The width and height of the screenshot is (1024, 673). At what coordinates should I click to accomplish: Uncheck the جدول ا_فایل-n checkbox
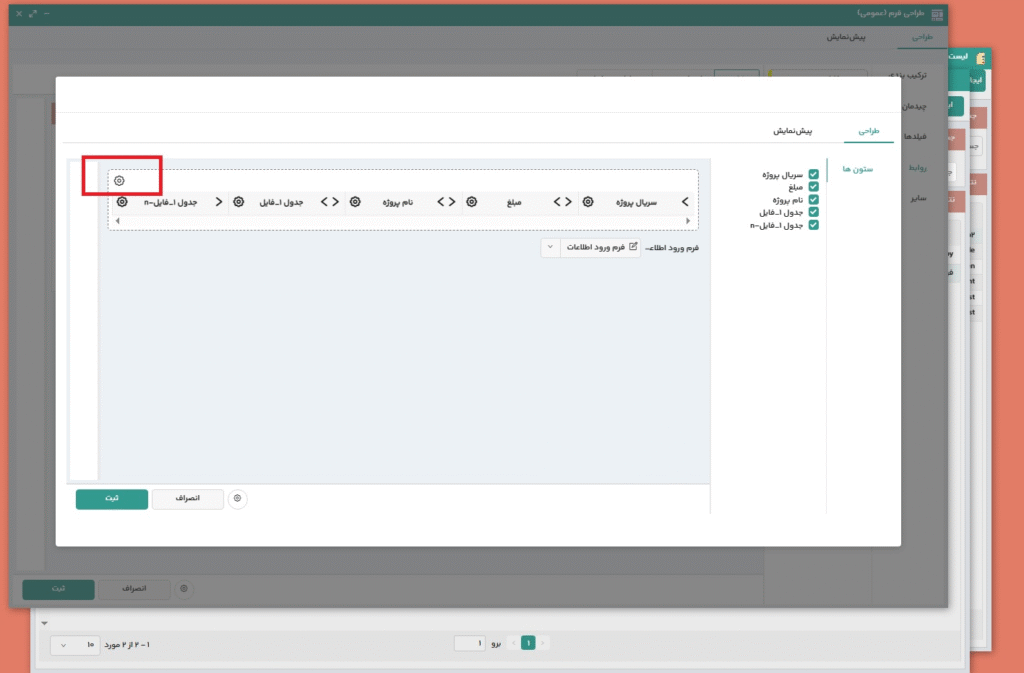[813, 225]
